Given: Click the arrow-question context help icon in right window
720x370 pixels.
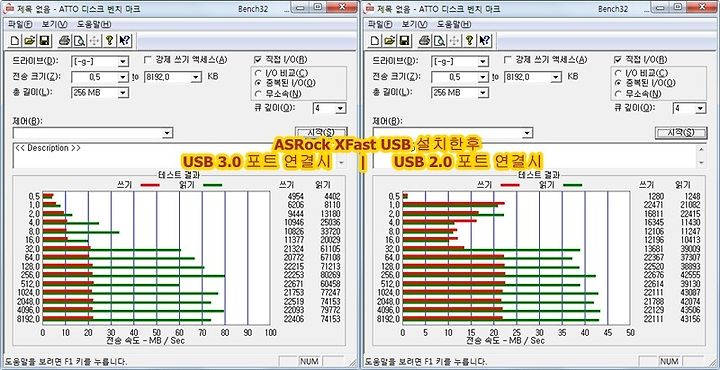Looking at the screenshot, I should point(484,41).
